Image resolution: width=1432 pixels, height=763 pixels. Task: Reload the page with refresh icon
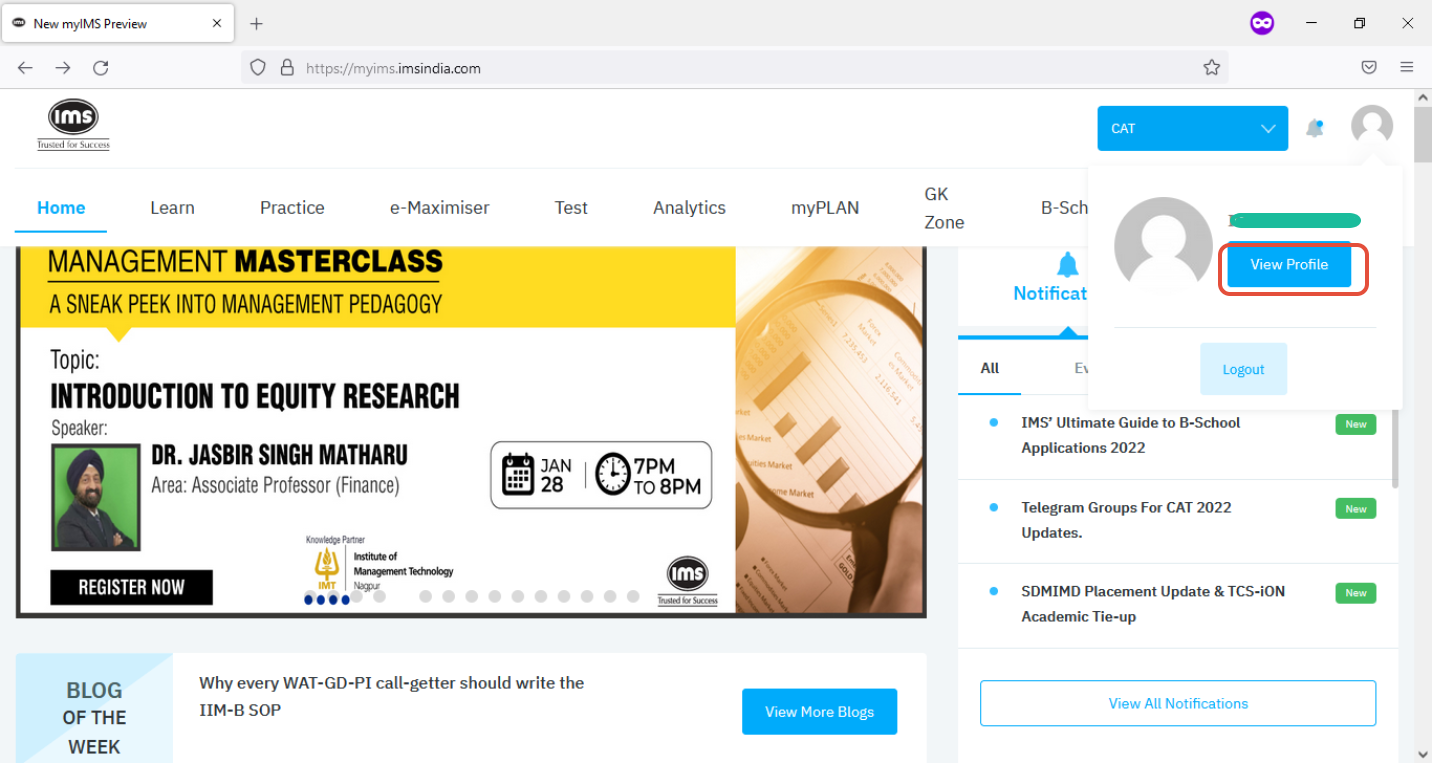pos(101,68)
